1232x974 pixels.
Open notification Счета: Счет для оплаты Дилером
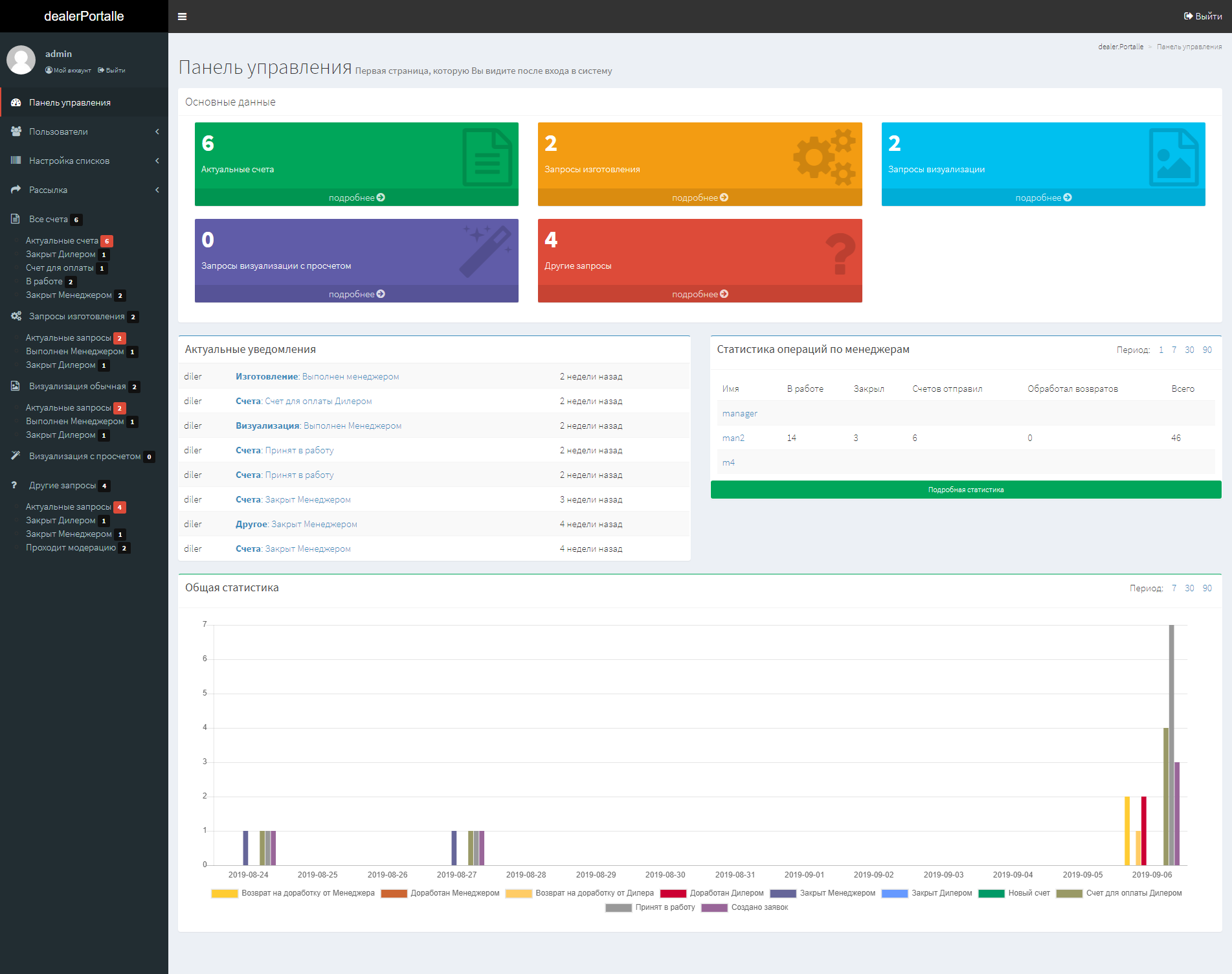tap(304, 401)
